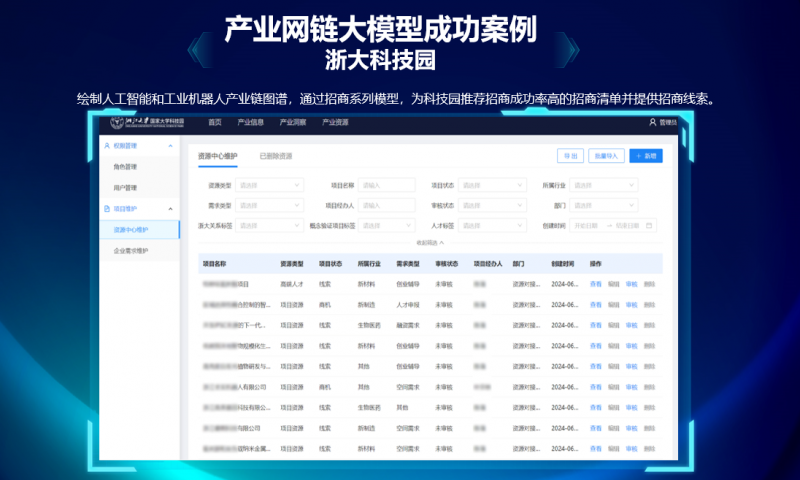The image size is (800, 480).
Task: Collapse filters with 收起筛选 toggle
Action: point(430,242)
